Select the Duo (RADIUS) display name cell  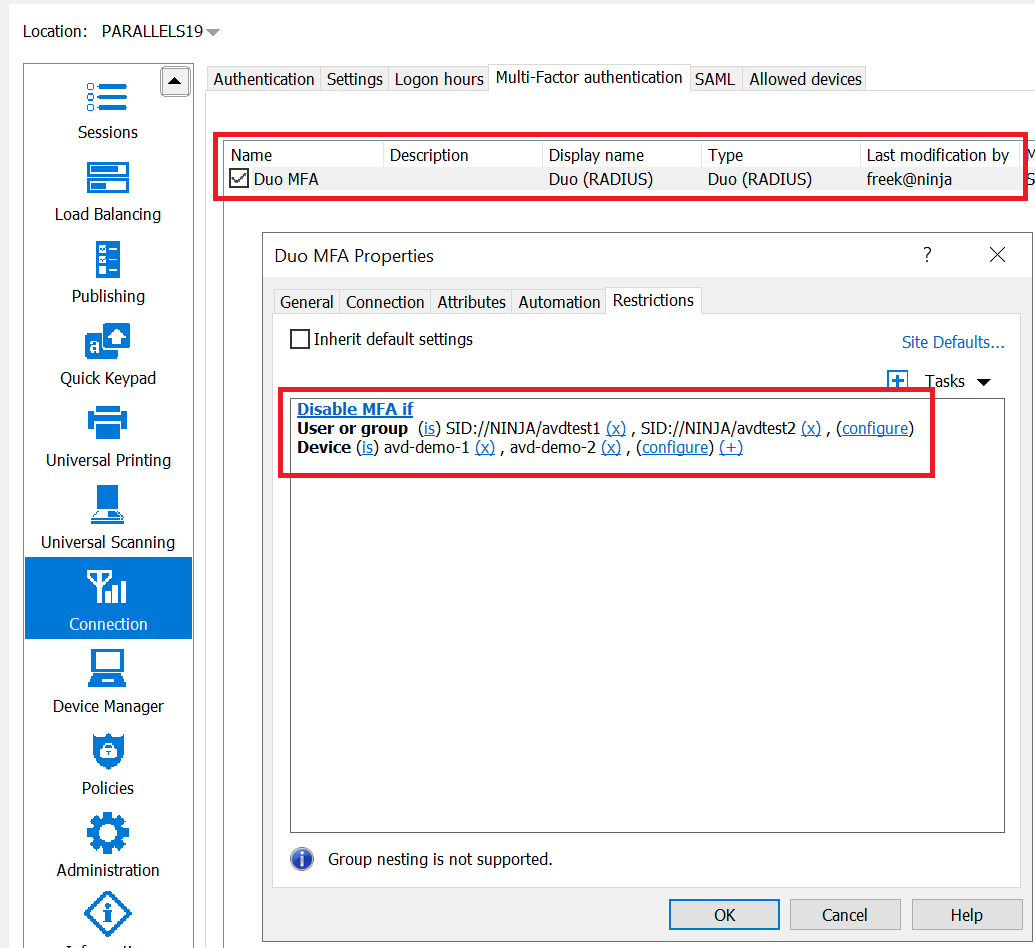[601, 179]
